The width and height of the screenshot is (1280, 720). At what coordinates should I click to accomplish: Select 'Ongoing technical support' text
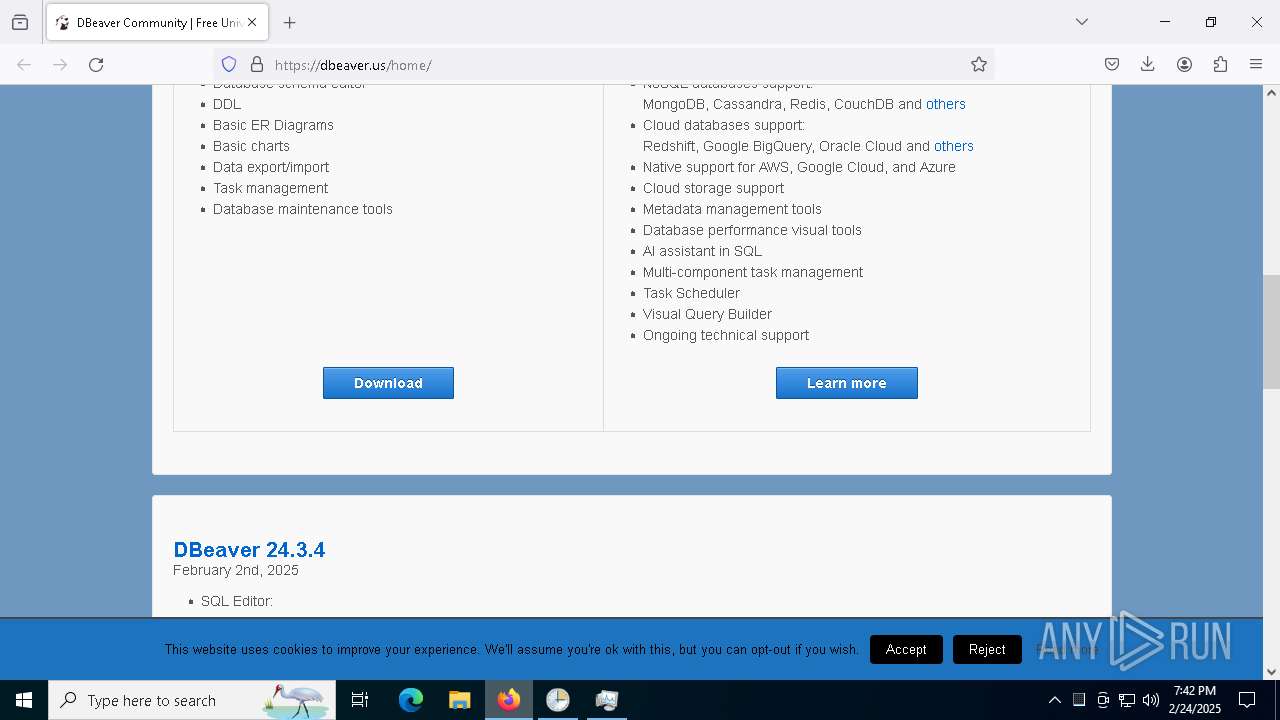click(x=726, y=335)
